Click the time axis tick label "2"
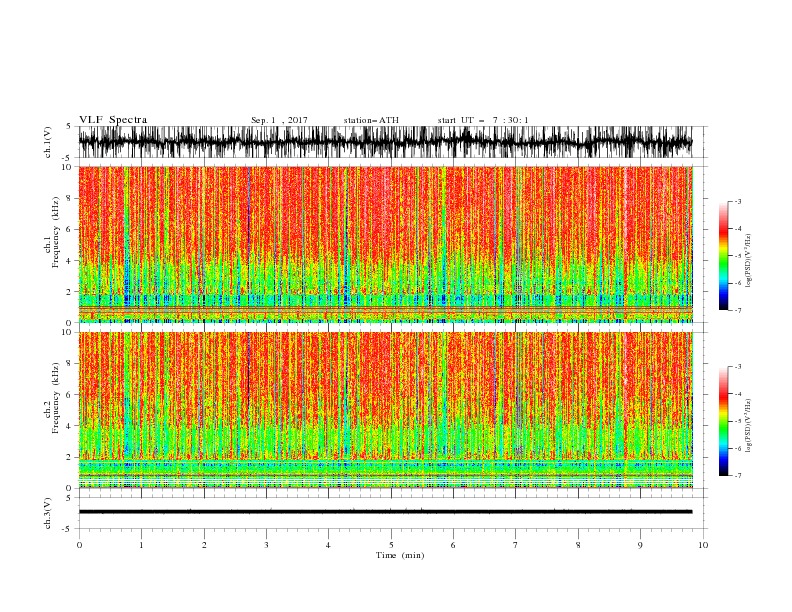 pos(204,545)
